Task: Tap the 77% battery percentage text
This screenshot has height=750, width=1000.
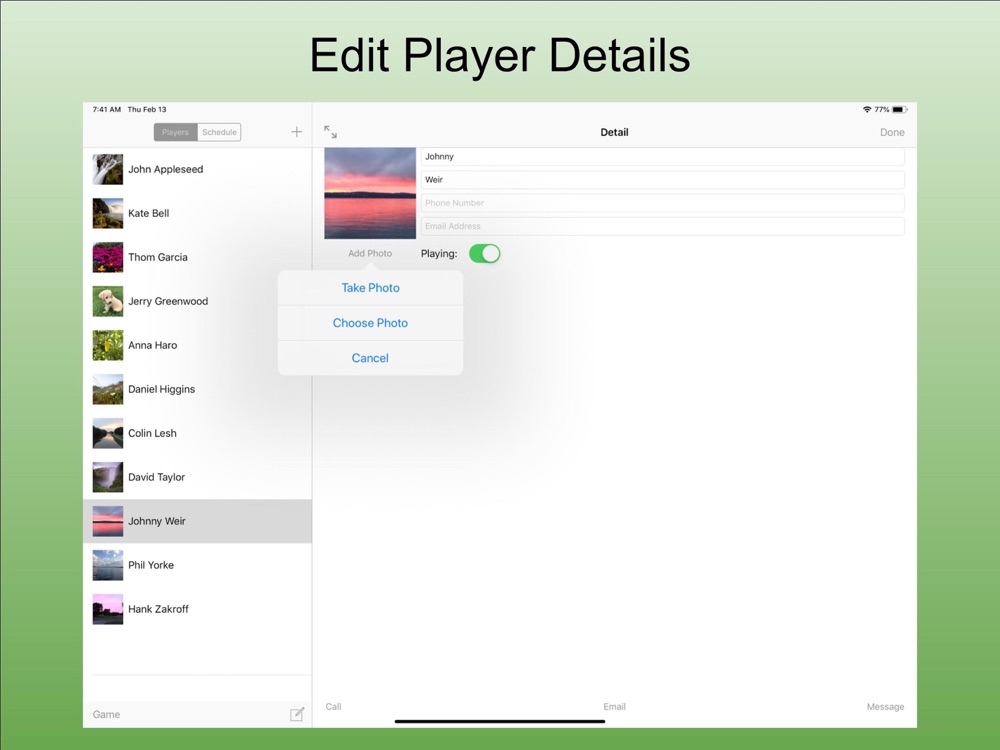Action: [x=881, y=110]
